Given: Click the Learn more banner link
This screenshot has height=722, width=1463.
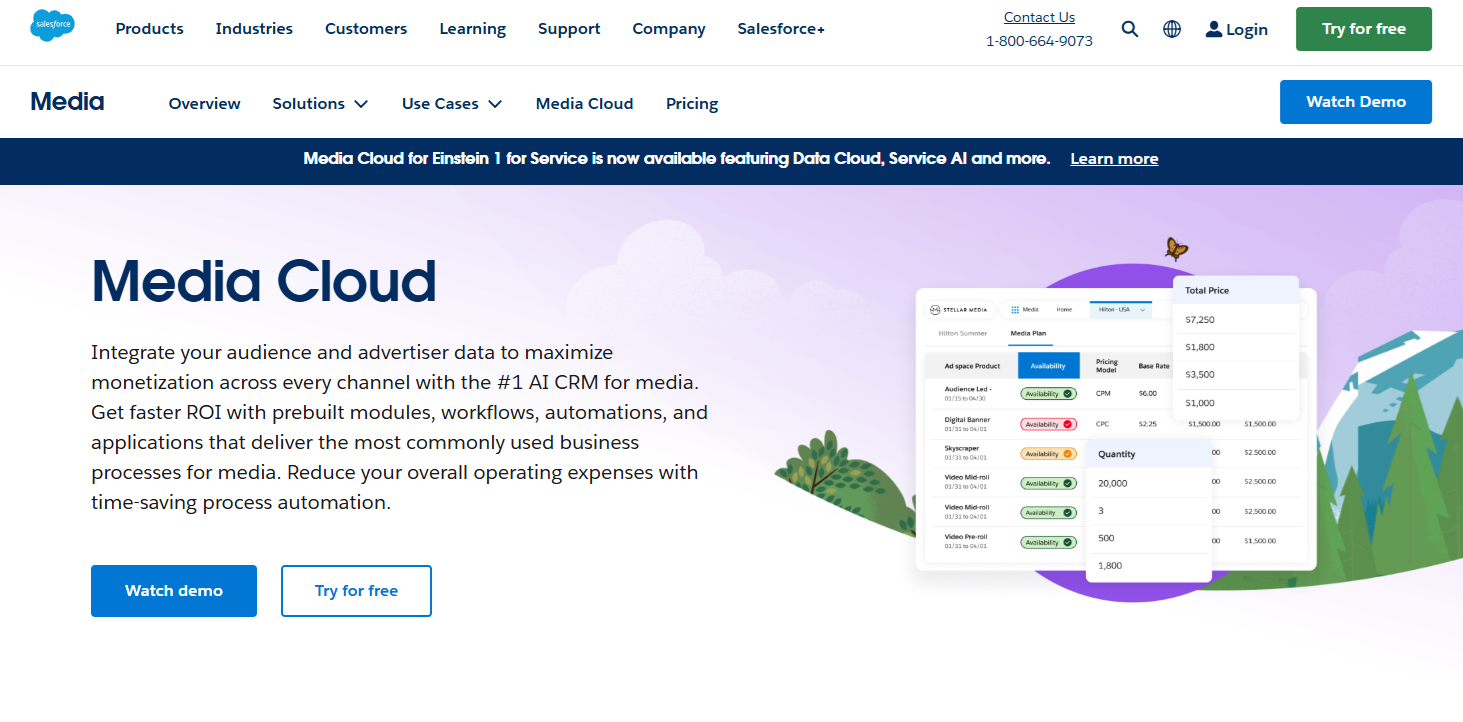Looking at the screenshot, I should coord(1114,158).
